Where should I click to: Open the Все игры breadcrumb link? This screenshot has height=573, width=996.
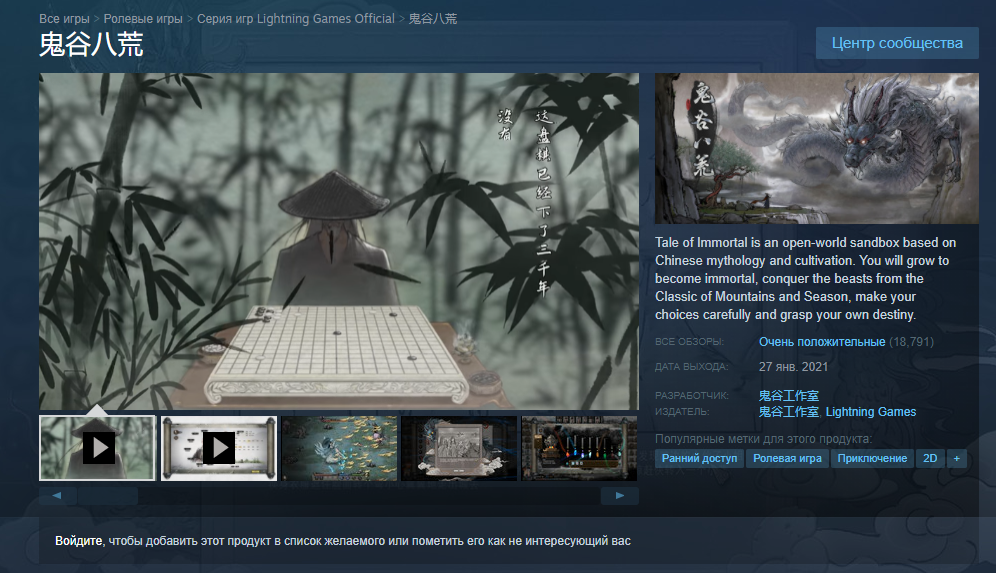click(x=64, y=18)
